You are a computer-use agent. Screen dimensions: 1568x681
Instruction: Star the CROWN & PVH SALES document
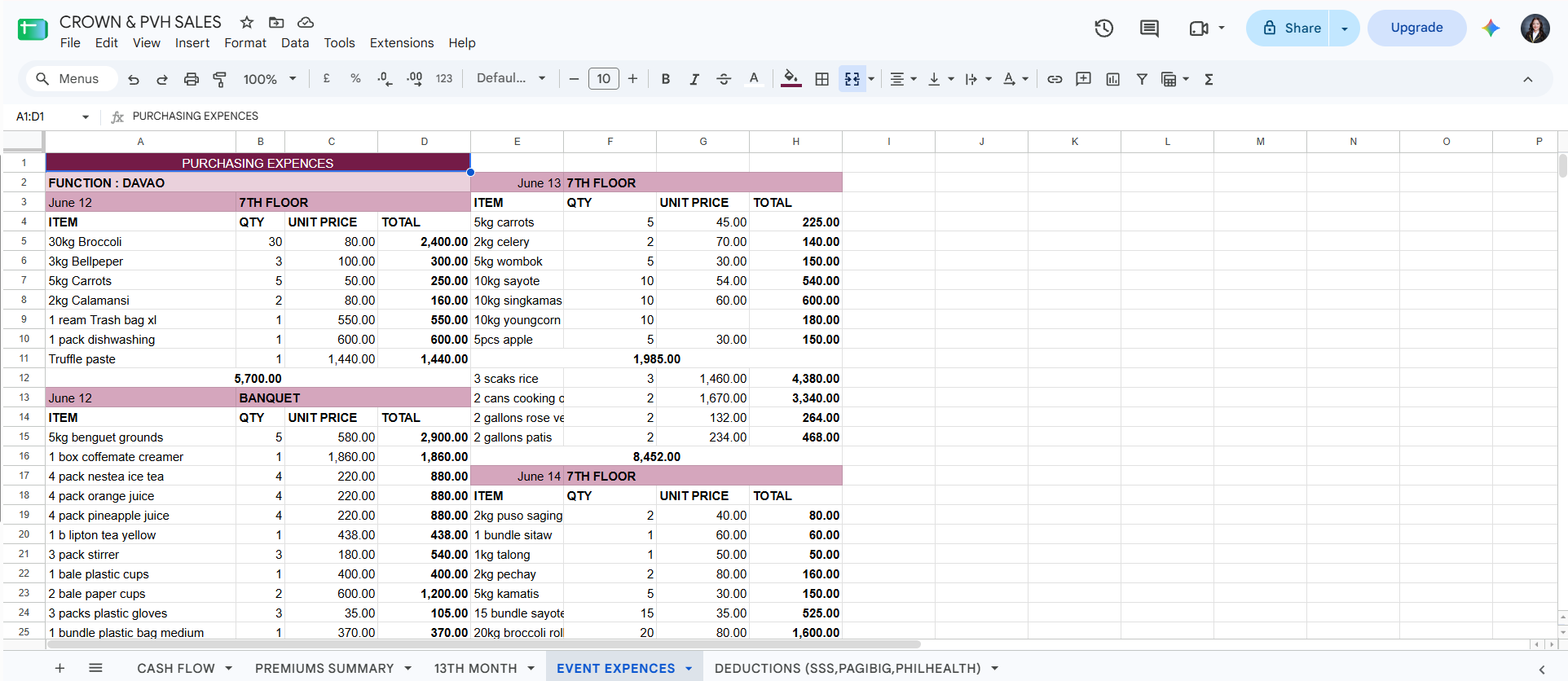[x=247, y=22]
